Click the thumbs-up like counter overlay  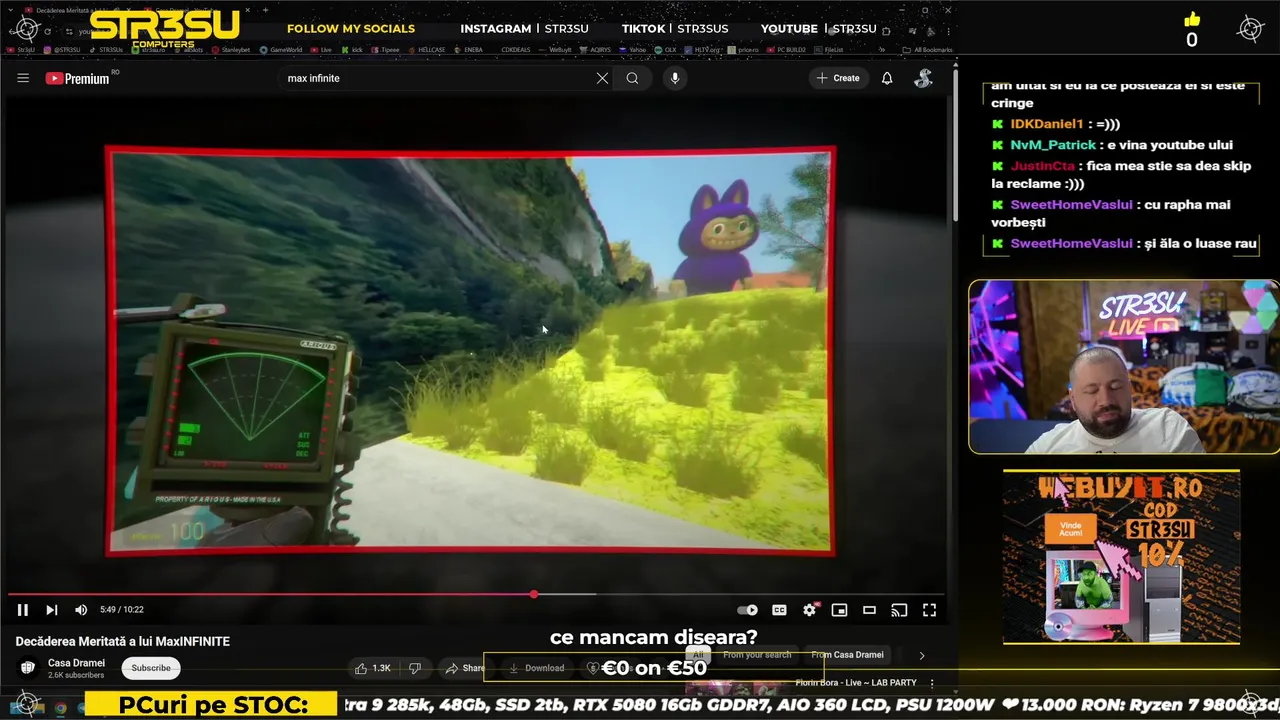pyautogui.click(x=1191, y=31)
